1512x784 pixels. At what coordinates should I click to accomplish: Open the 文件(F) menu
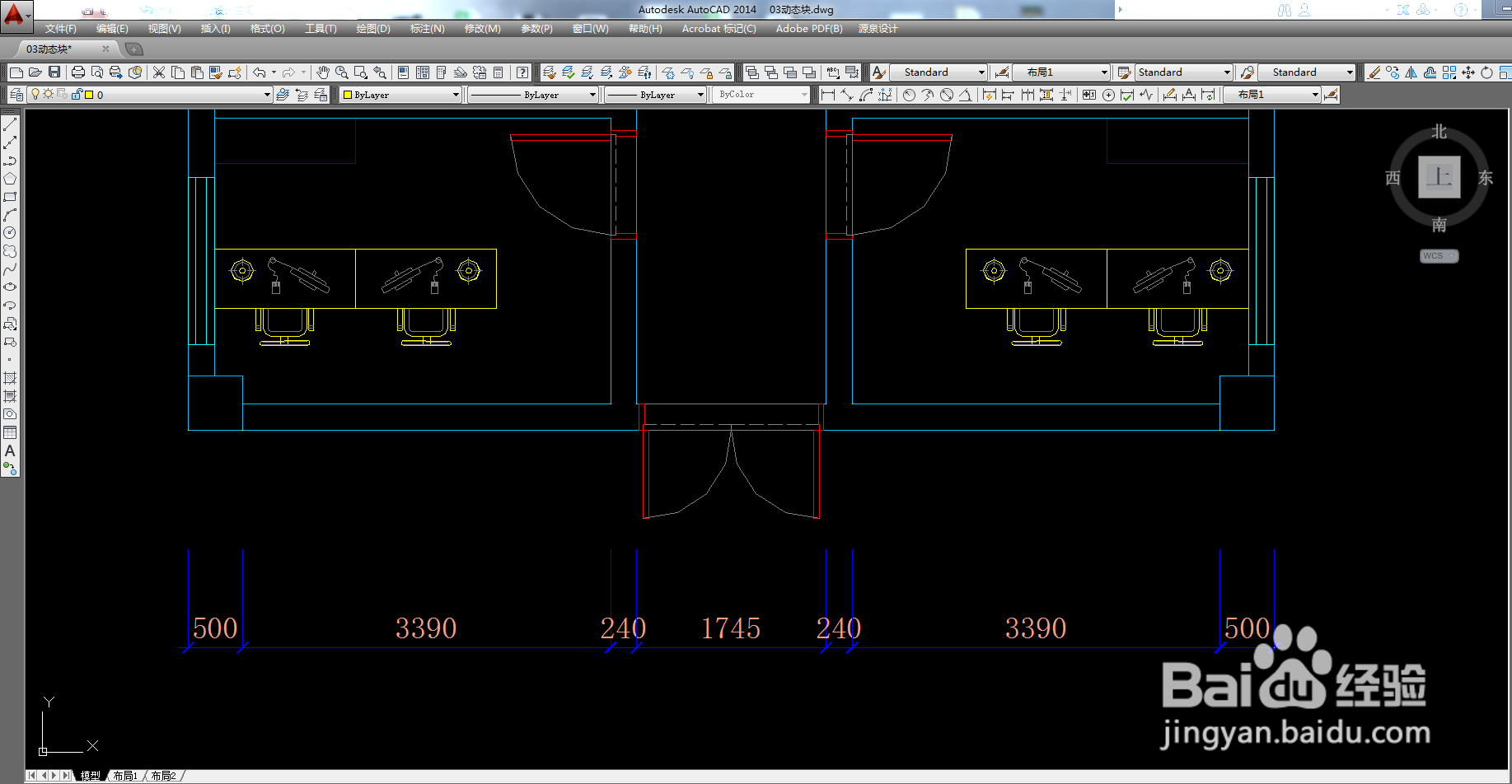[61, 29]
